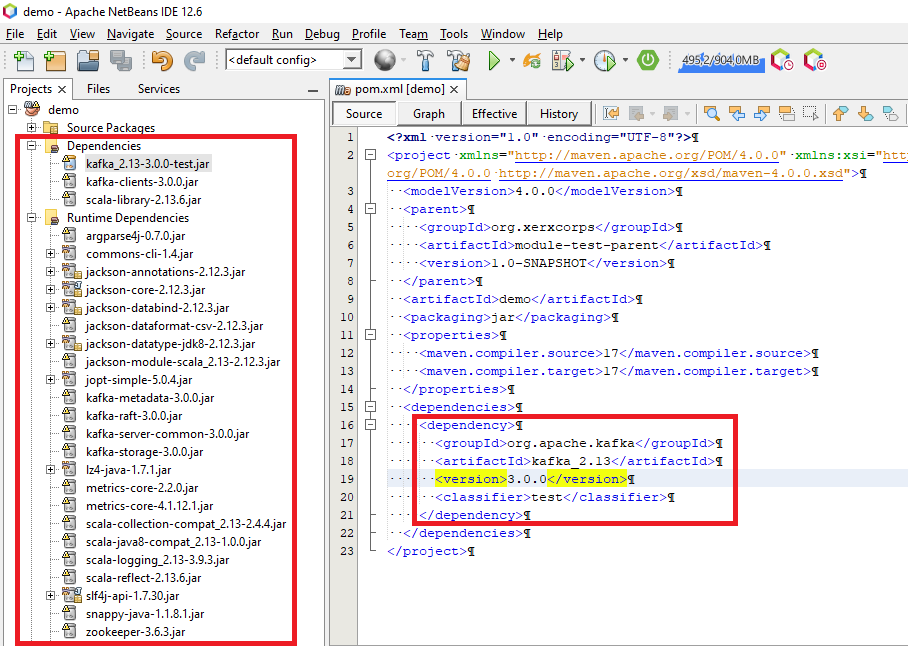Go to Next Bookmark icon
This screenshot has width=908, height=646.
(865, 113)
